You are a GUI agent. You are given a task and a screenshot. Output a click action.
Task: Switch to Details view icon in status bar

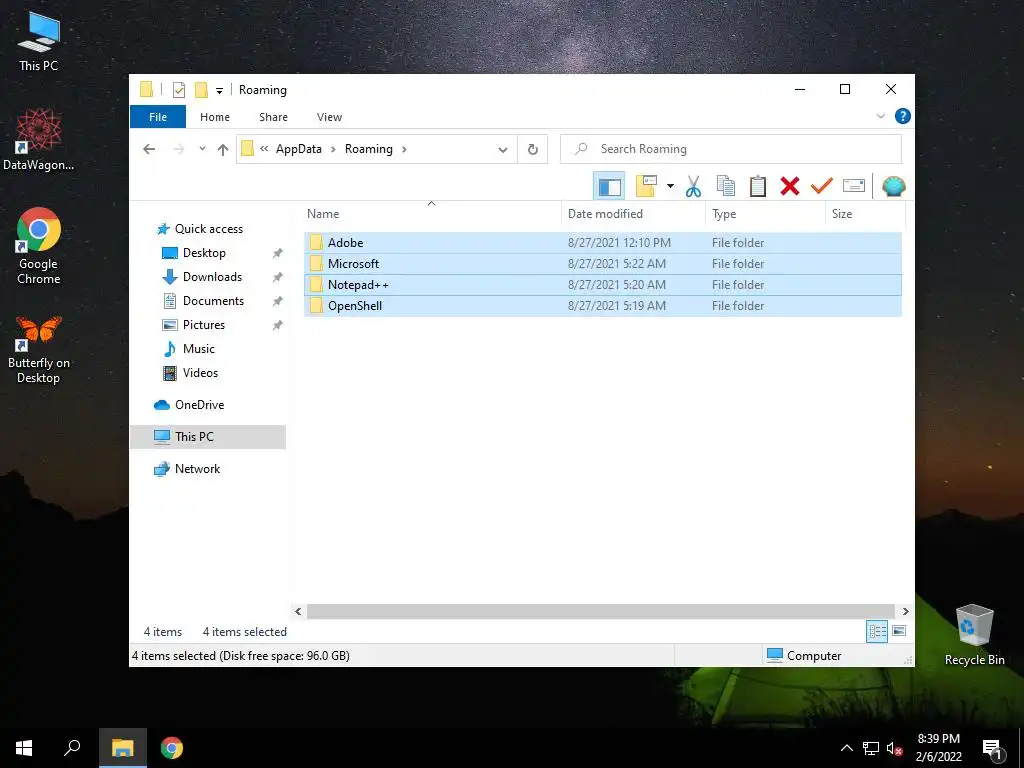(x=877, y=631)
